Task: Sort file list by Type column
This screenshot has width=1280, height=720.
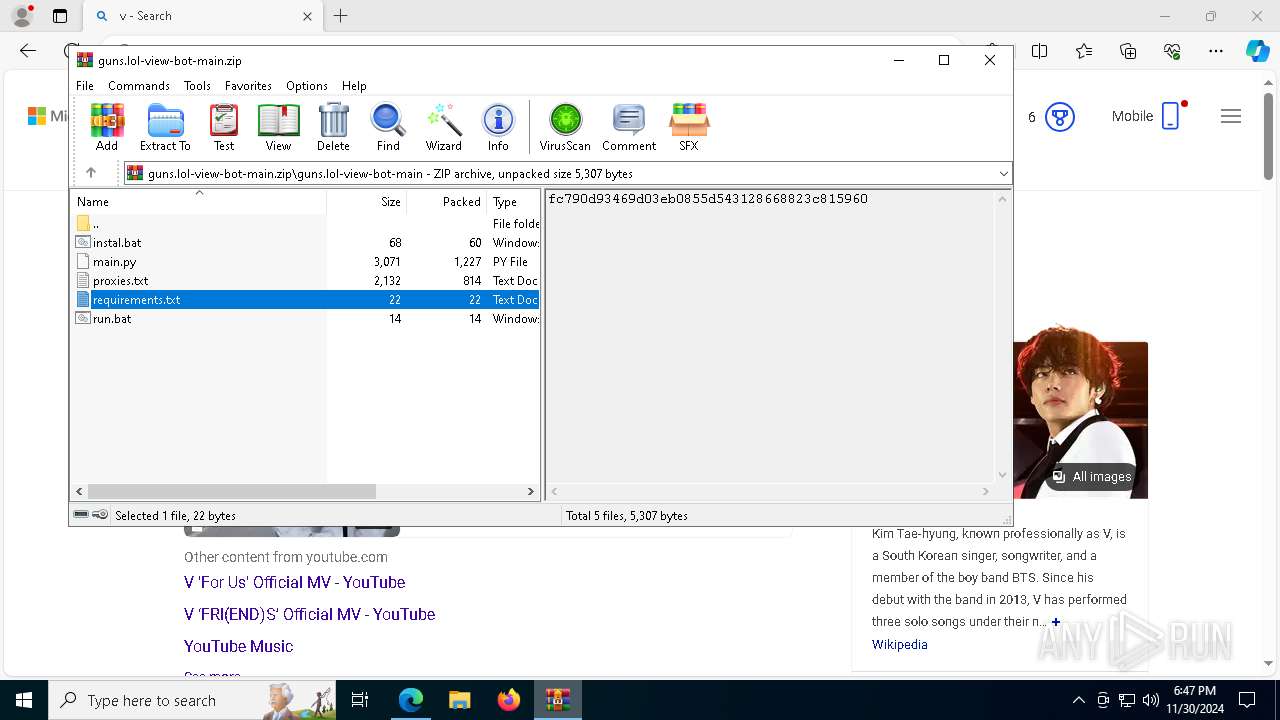Action: click(513, 201)
